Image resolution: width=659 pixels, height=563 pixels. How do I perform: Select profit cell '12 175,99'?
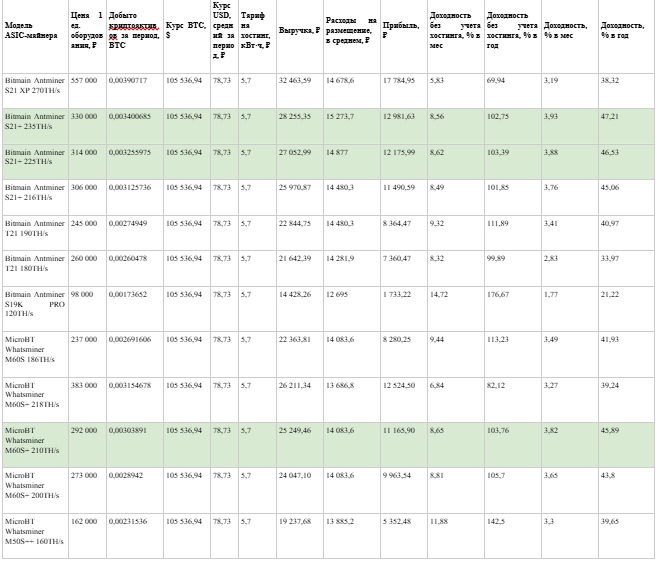point(403,163)
